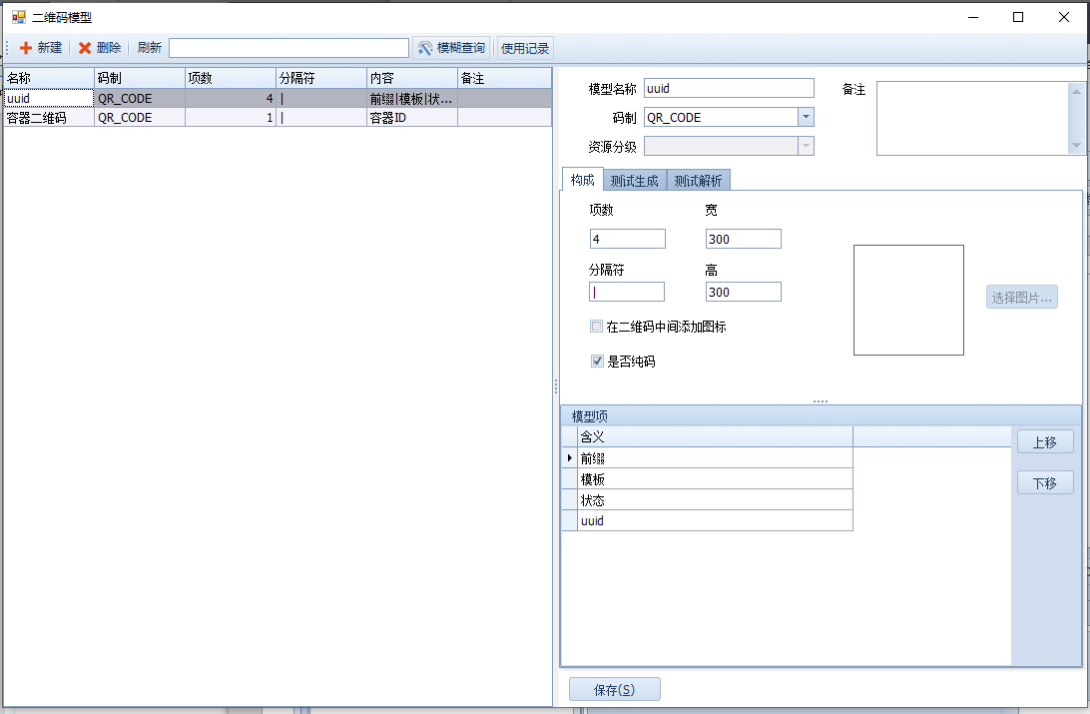Enable 在二维码中间添加图标 checkbox

[x=597, y=327]
